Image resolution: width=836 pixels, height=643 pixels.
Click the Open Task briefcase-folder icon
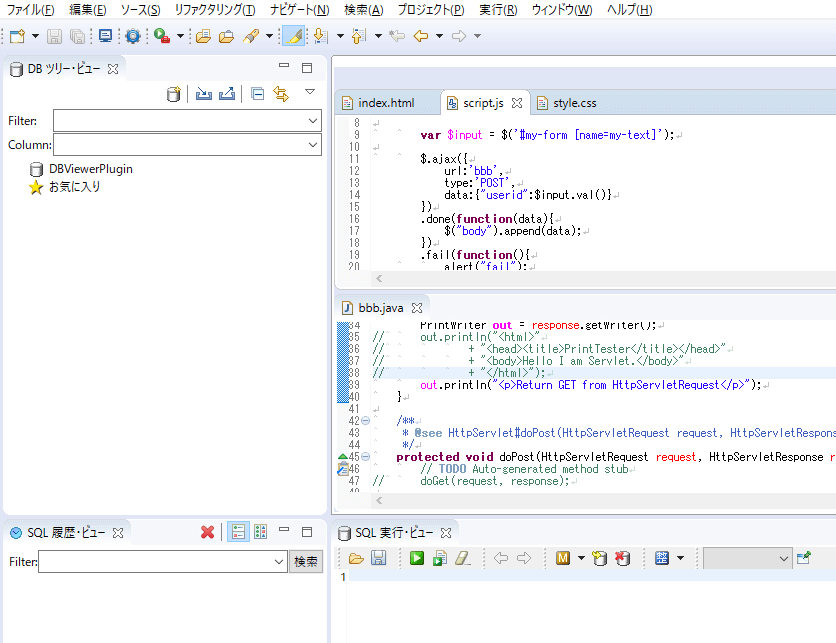pyautogui.click(x=227, y=36)
